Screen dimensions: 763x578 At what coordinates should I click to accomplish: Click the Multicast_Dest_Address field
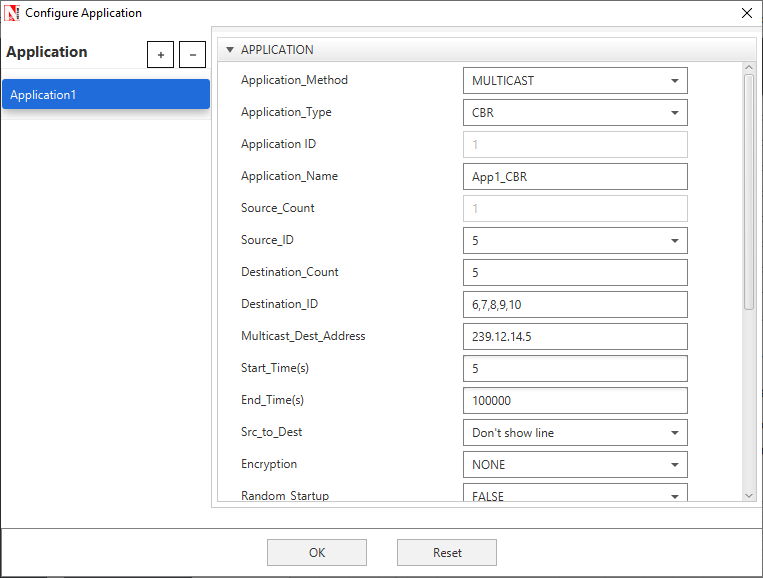tap(575, 337)
